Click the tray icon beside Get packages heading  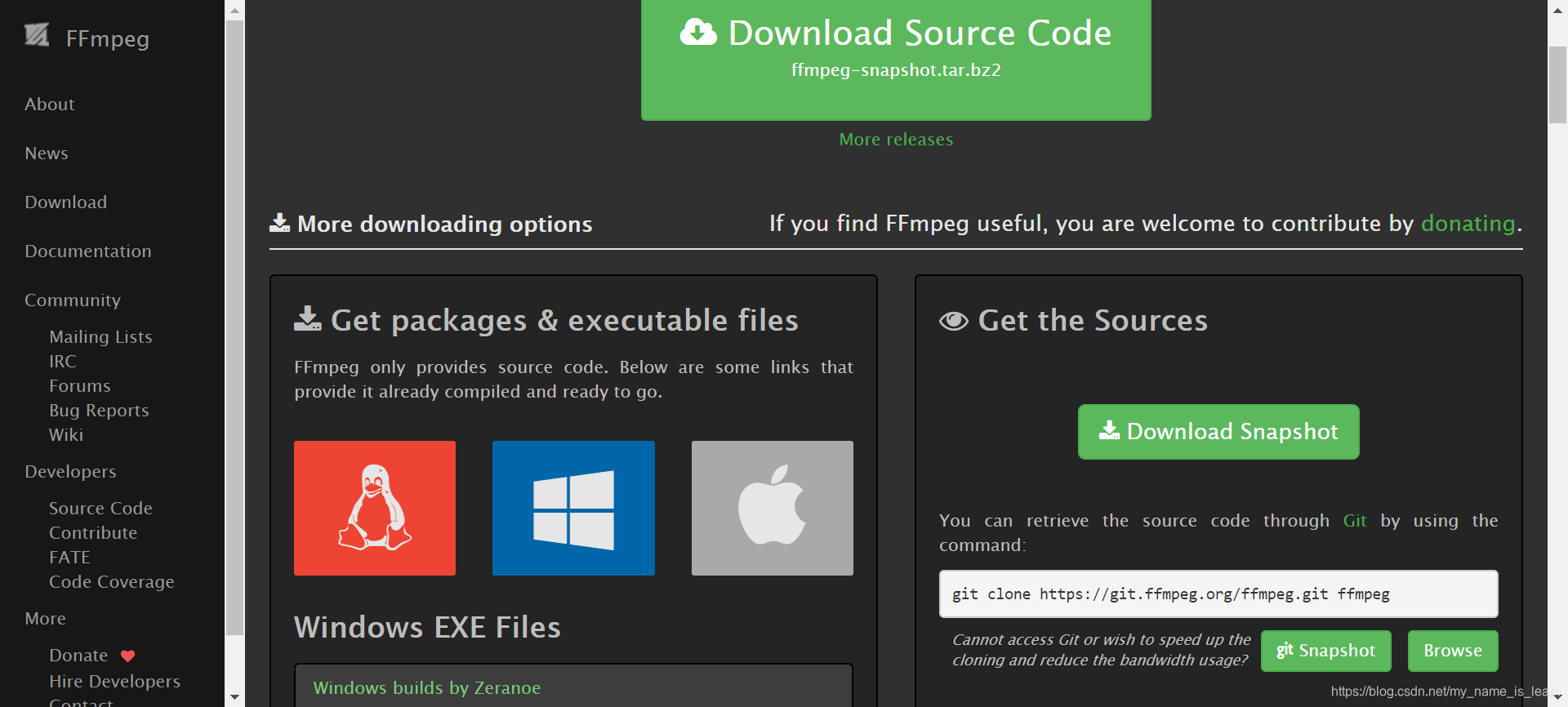click(x=308, y=318)
